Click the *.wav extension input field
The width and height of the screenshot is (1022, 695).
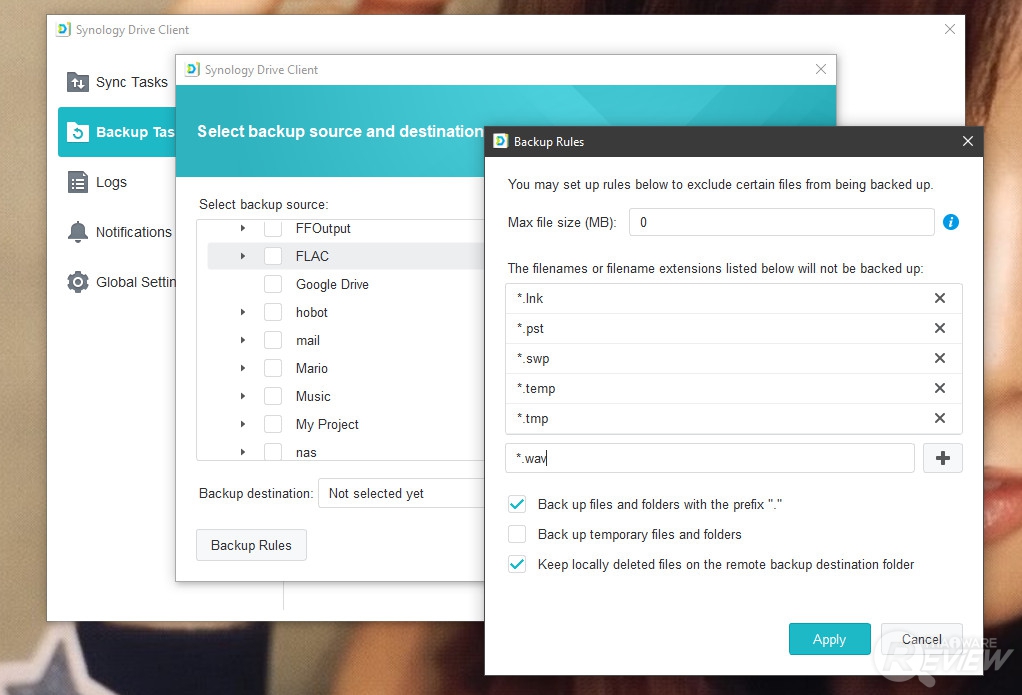710,458
